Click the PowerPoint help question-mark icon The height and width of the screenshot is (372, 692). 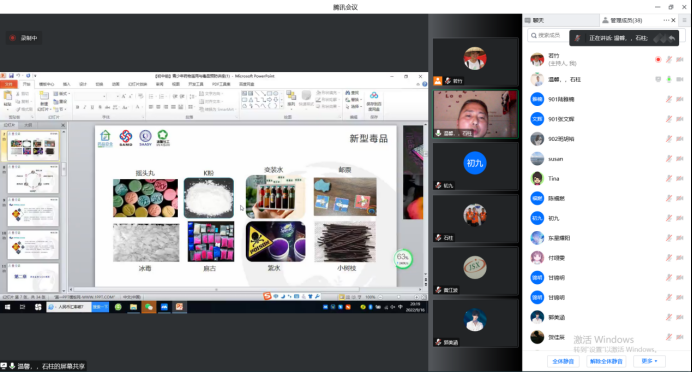pos(424,84)
